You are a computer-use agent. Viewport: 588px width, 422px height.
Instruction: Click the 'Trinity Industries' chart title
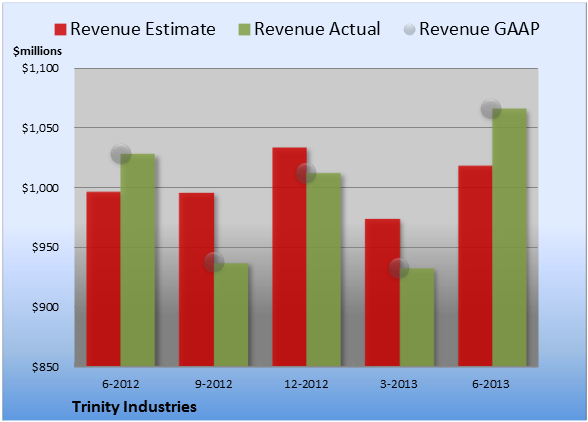point(134,407)
